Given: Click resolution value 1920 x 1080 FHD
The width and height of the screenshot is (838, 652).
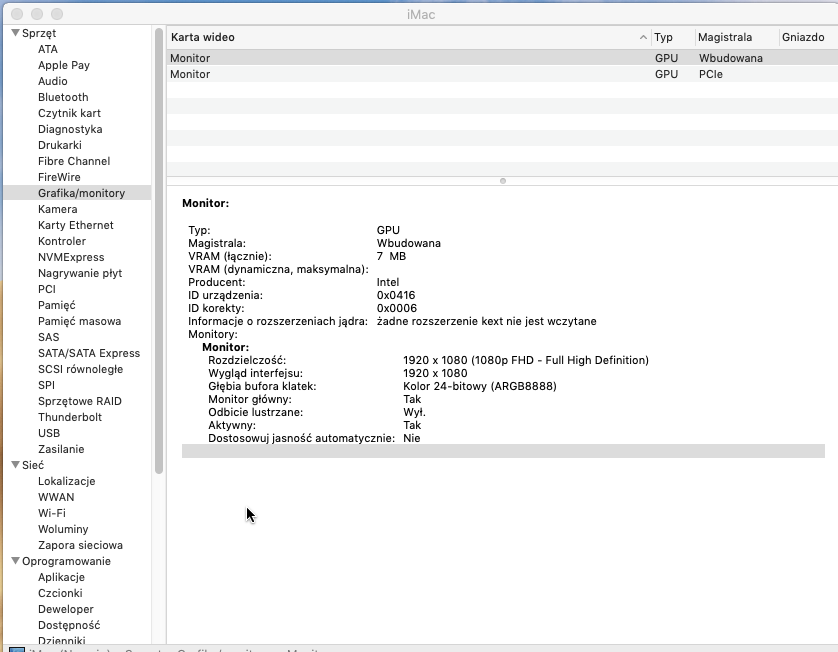Looking at the screenshot, I should pyautogui.click(x=526, y=361).
